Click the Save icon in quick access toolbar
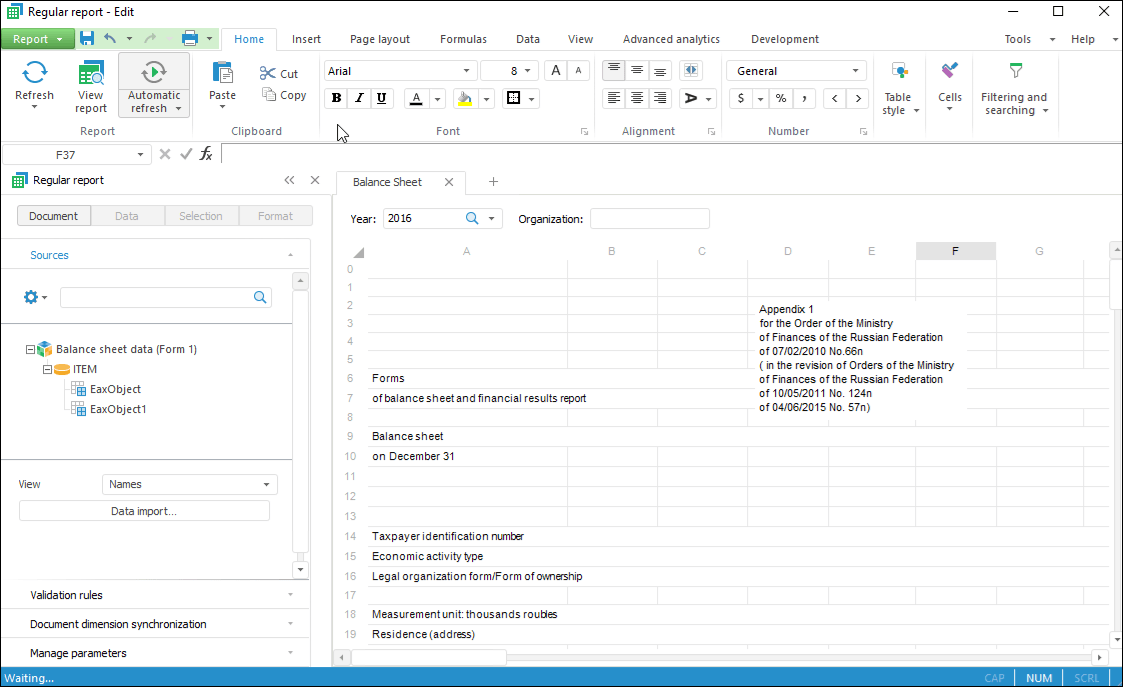1123x687 pixels. 87,39
